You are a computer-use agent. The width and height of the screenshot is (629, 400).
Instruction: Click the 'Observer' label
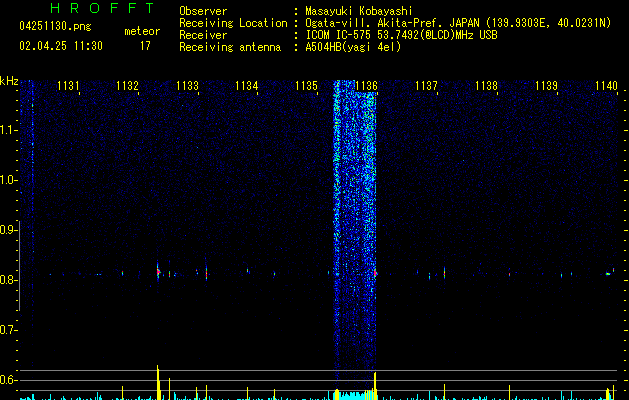click(203, 11)
